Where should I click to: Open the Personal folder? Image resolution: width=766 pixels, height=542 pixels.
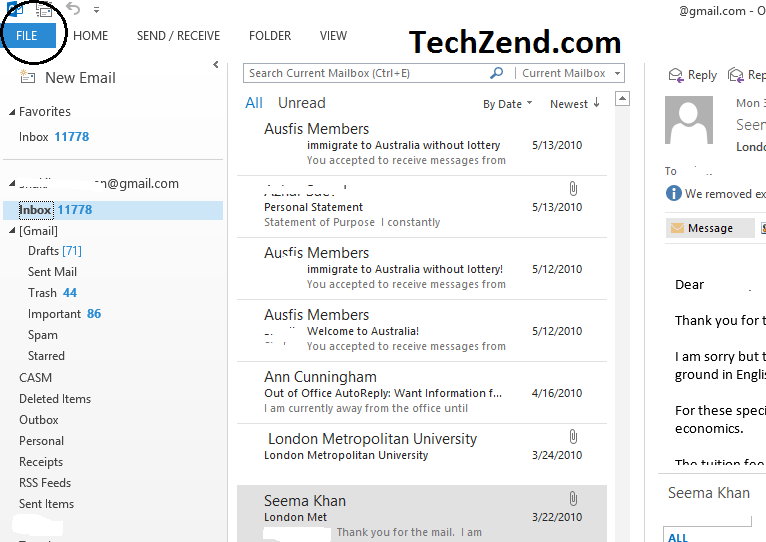tap(41, 441)
